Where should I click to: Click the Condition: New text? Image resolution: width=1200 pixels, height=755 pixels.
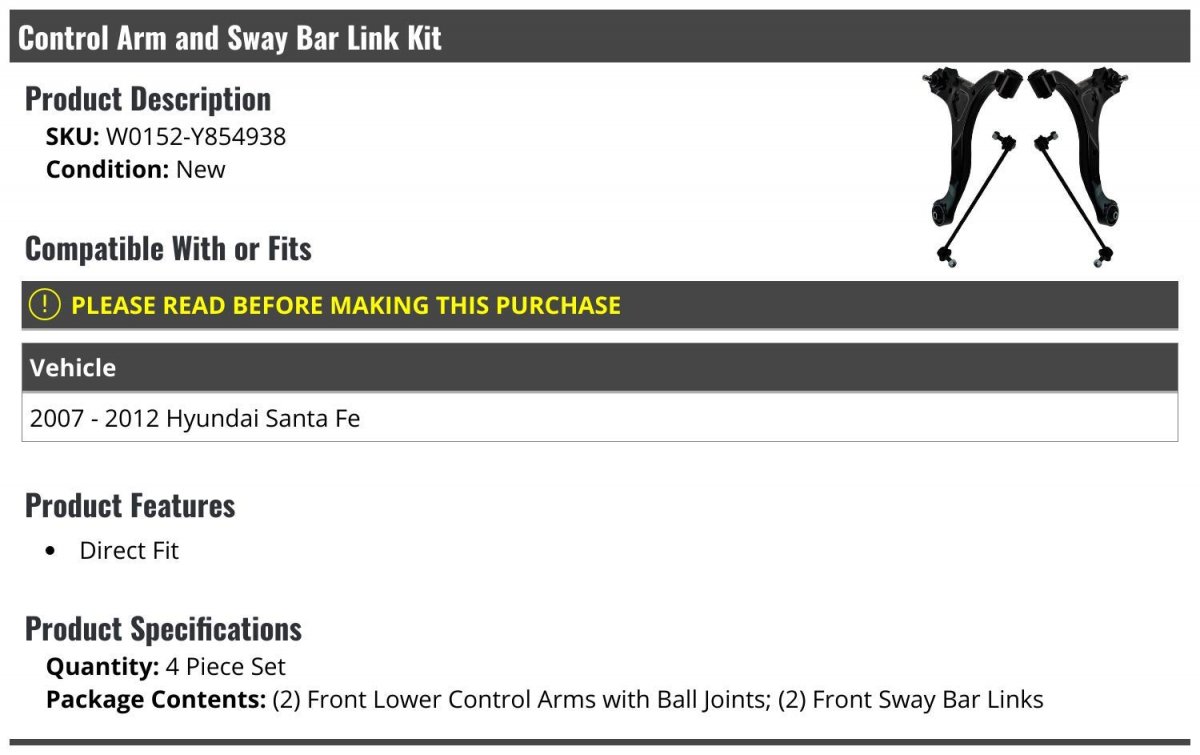(136, 169)
